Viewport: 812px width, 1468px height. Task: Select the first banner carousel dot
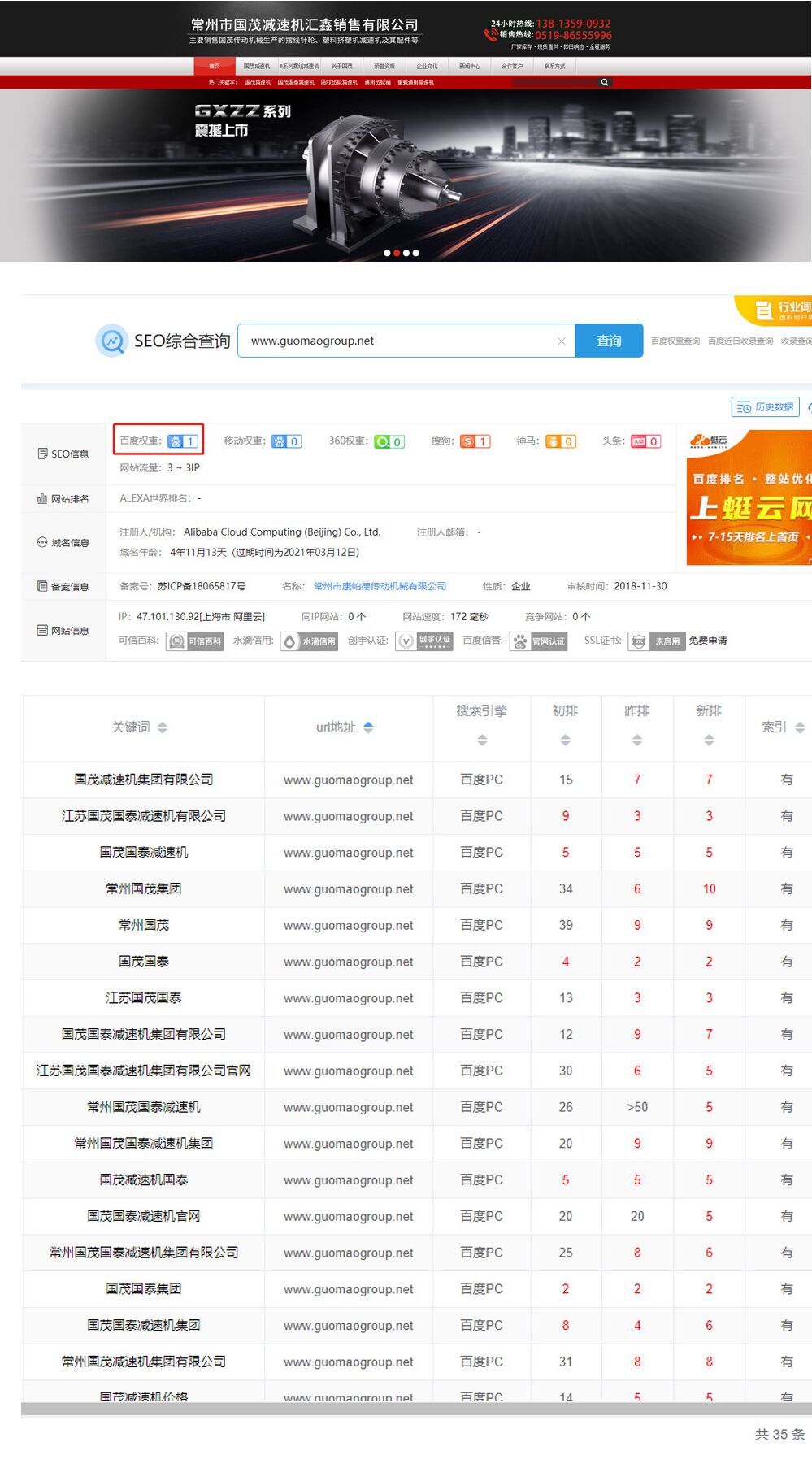(x=387, y=253)
